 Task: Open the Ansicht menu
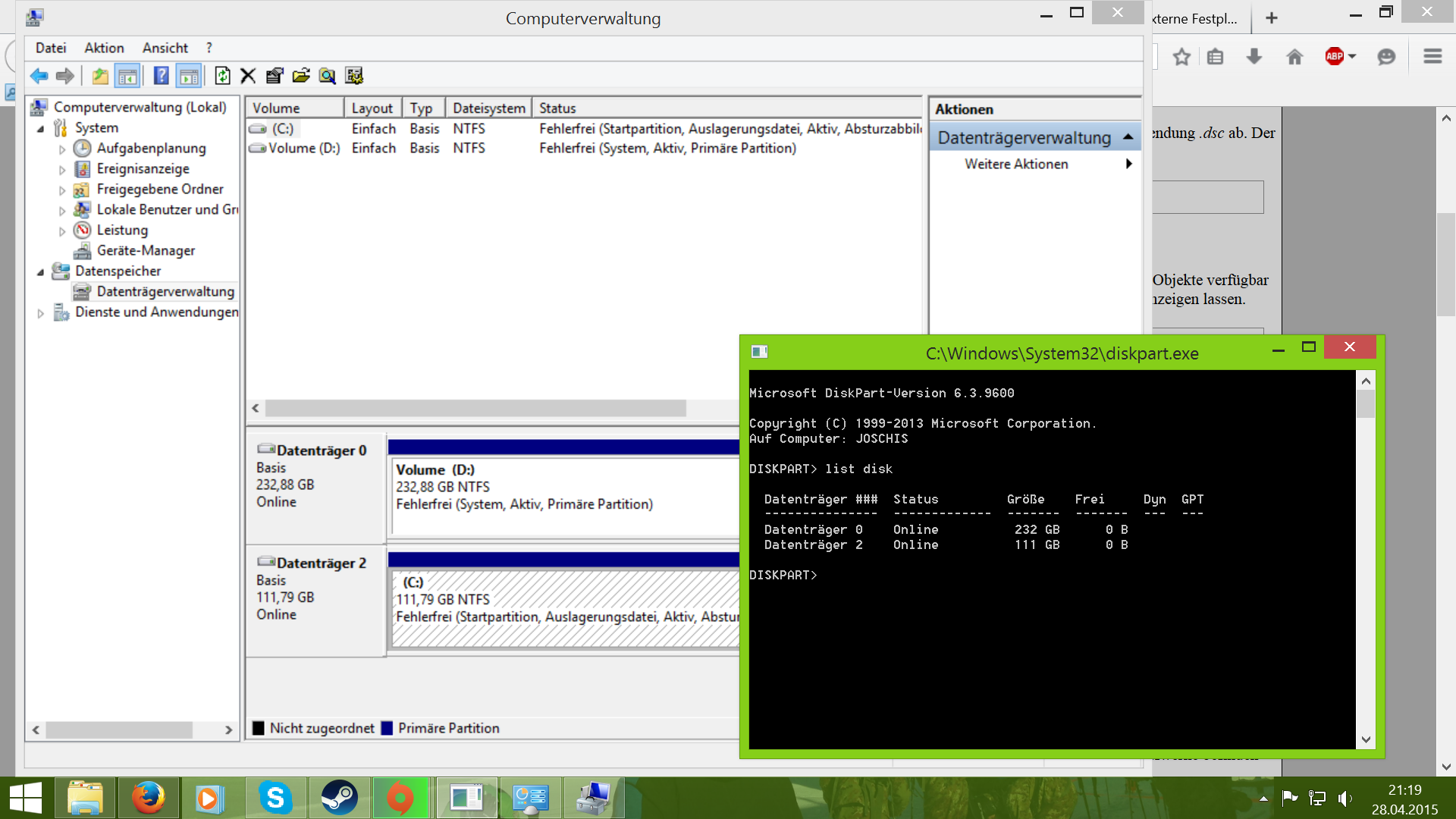tap(165, 48)
